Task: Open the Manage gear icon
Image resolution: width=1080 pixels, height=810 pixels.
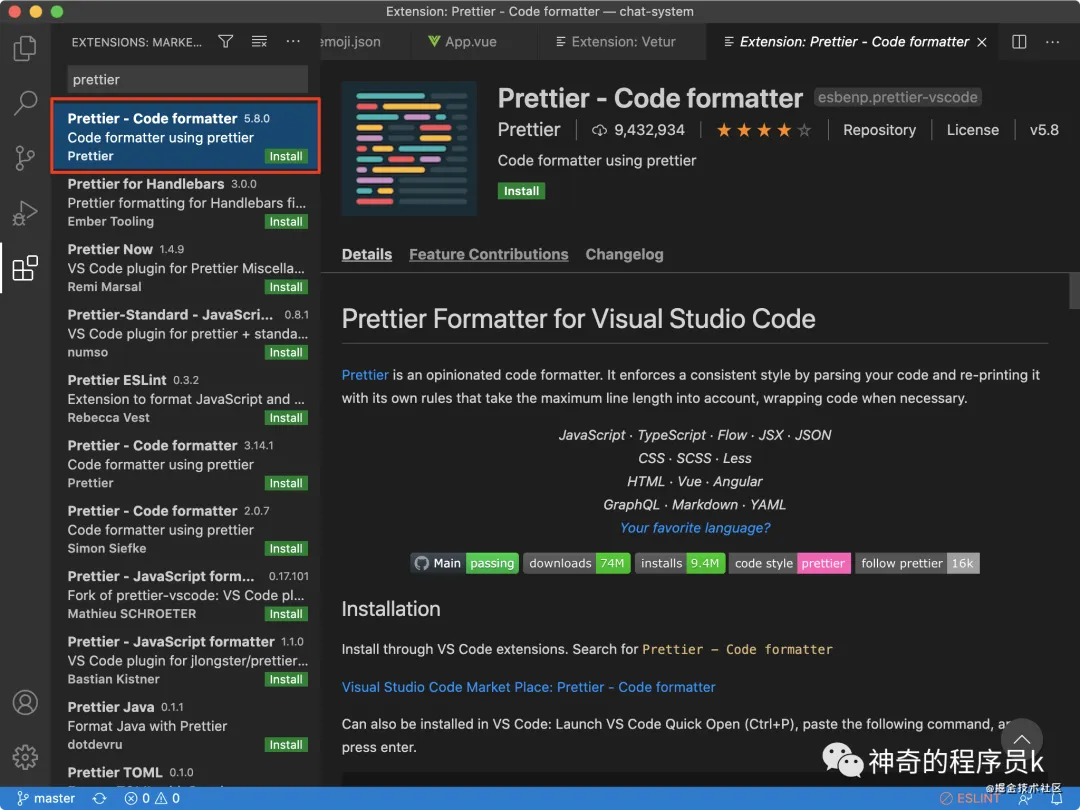Action: pyautogui.click(x=25, y=756)
